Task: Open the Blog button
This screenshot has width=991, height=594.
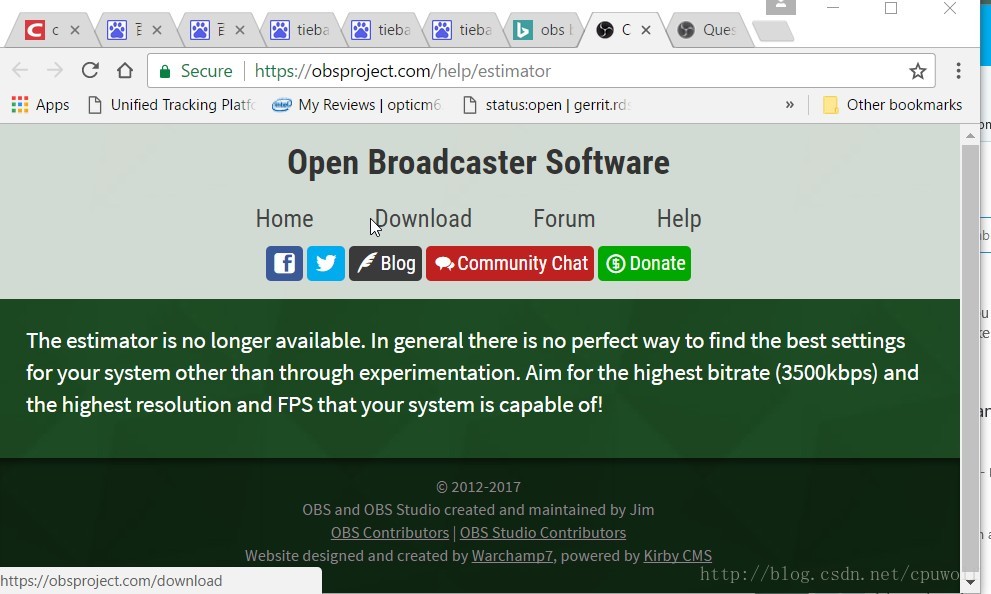Action: click(385, 263)
